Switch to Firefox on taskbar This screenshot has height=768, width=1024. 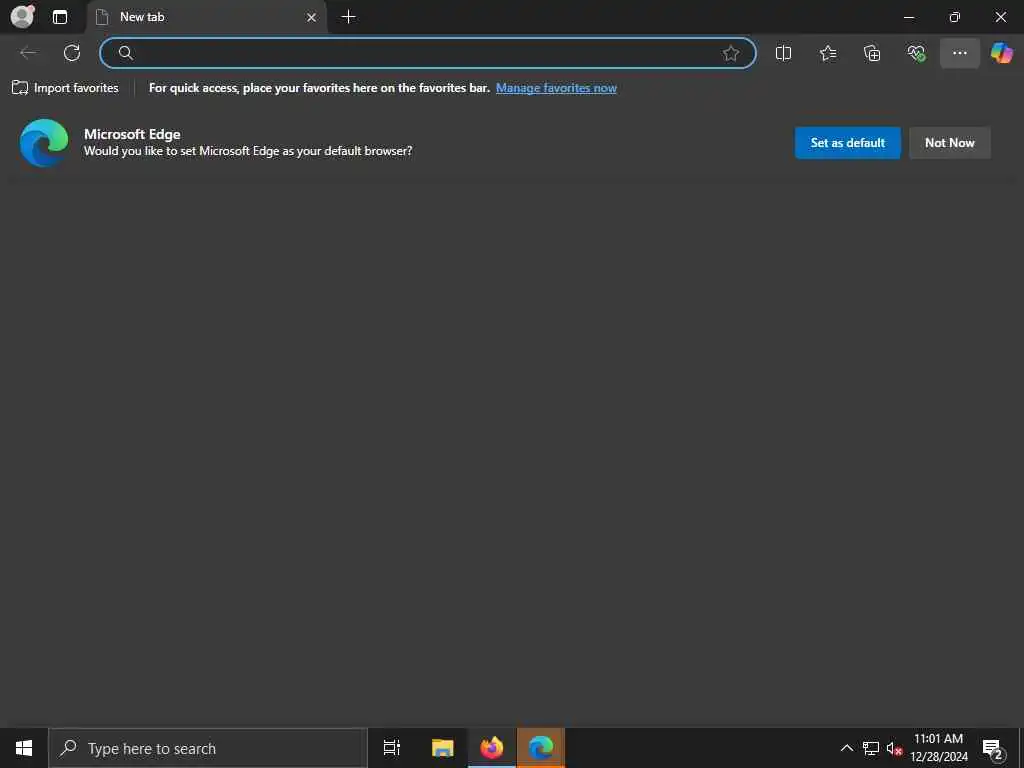[x=492, y=748]
